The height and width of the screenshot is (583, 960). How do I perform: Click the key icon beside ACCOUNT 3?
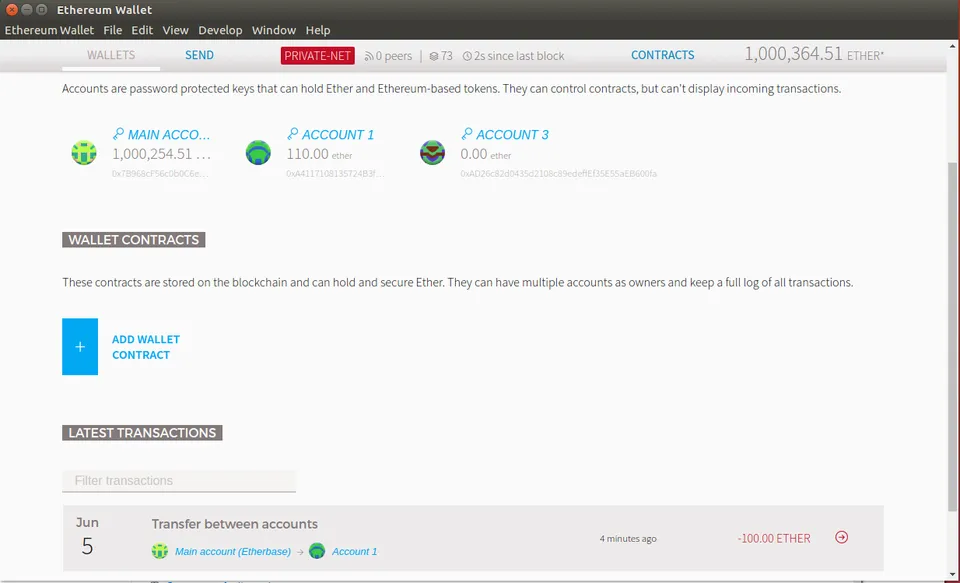[x=467, y=134]
